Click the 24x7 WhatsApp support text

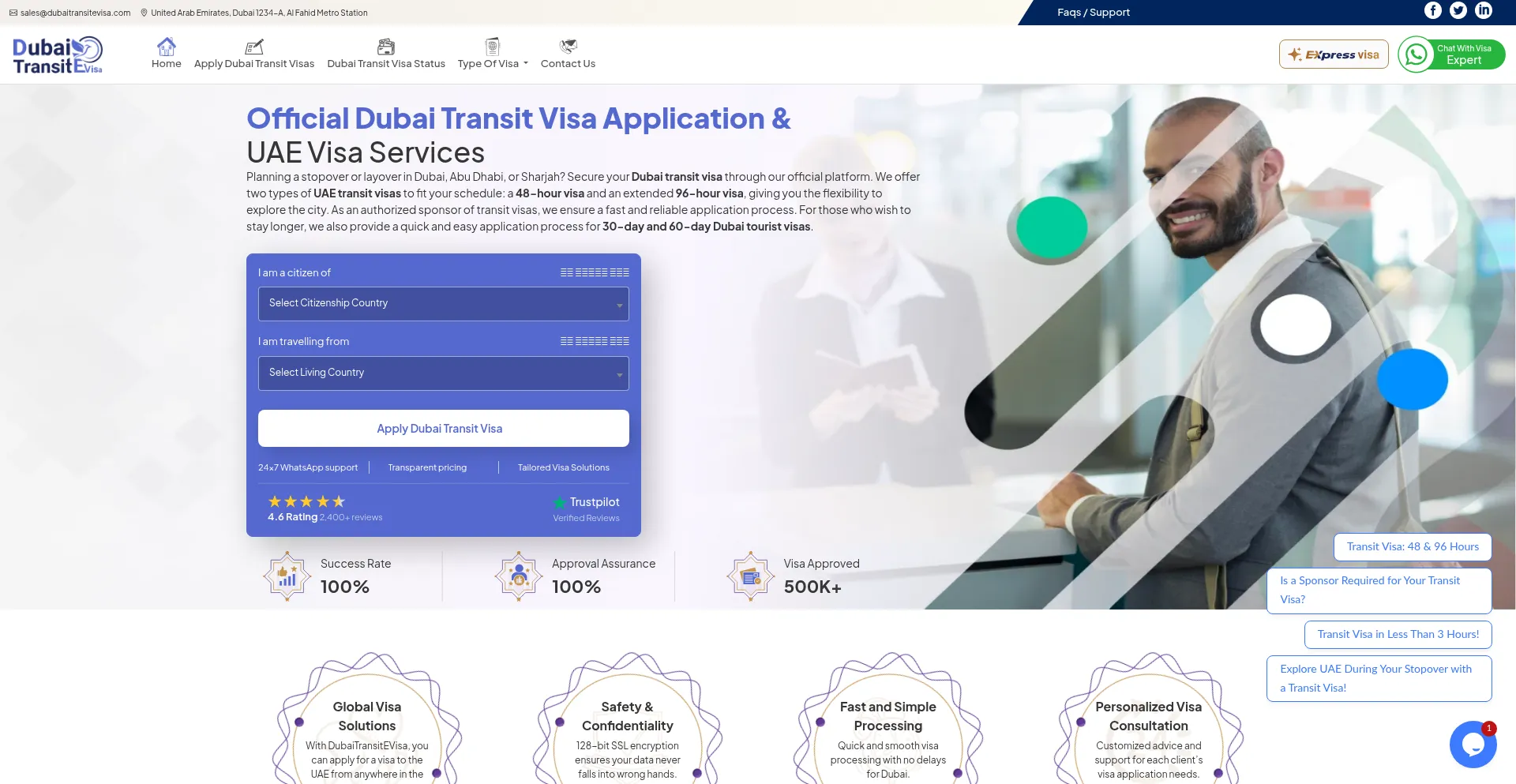(308, 468)
